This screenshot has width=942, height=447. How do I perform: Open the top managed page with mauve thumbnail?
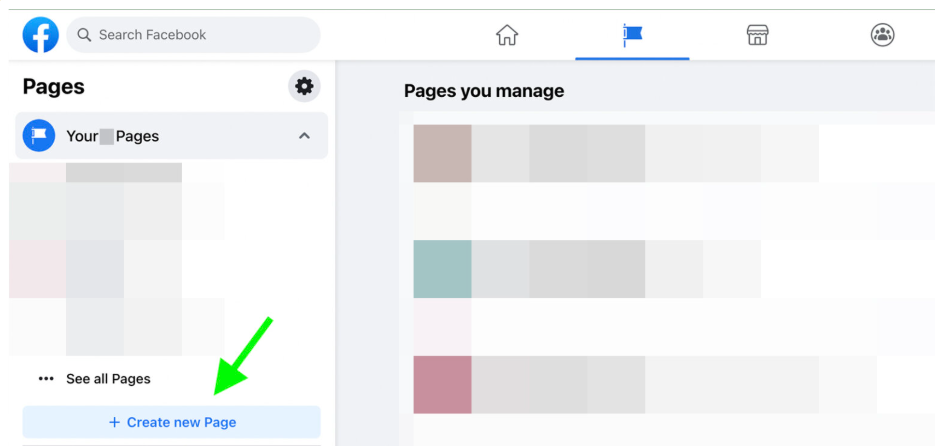[442, 154]
